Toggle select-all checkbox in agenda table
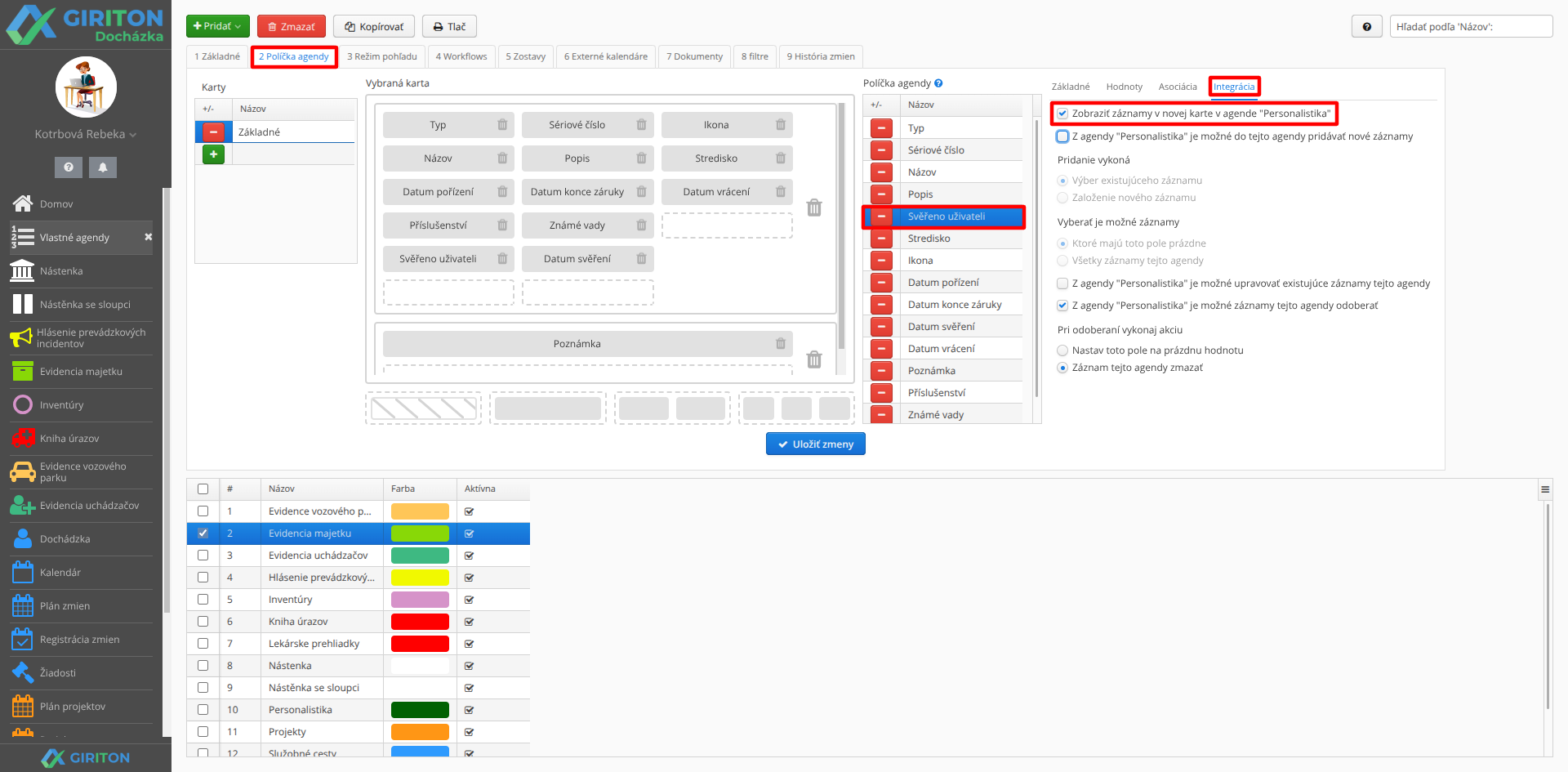The image size is (1568, 772). point(203,489)
